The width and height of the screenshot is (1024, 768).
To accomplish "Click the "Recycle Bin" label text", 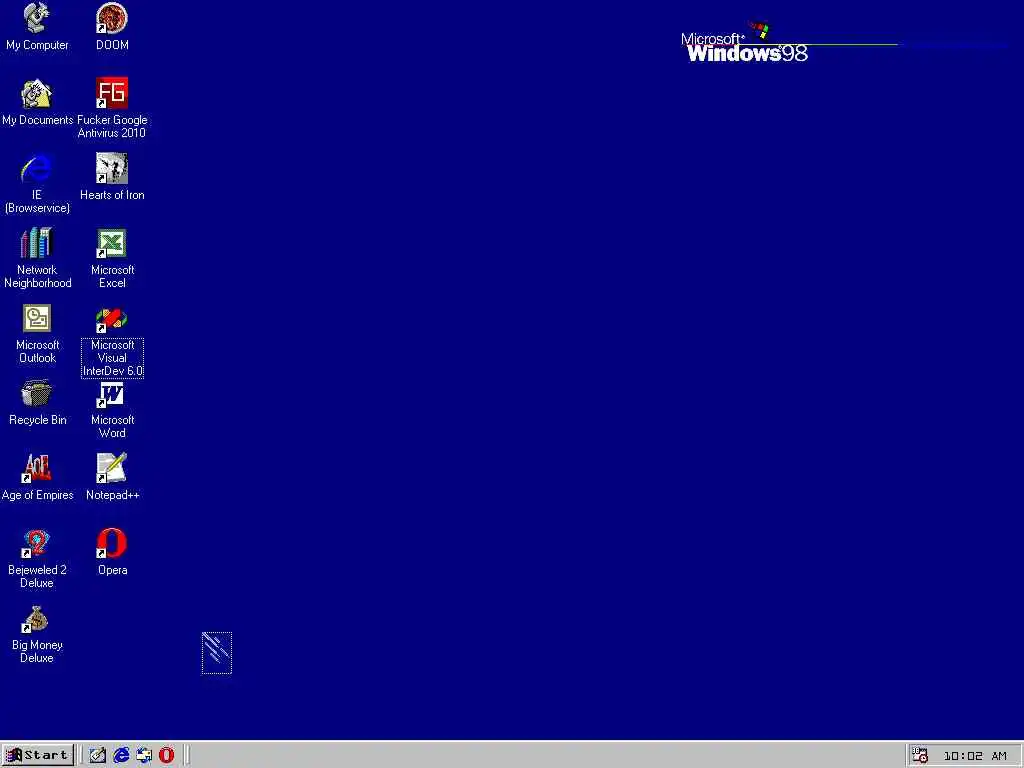I will 37,420.
